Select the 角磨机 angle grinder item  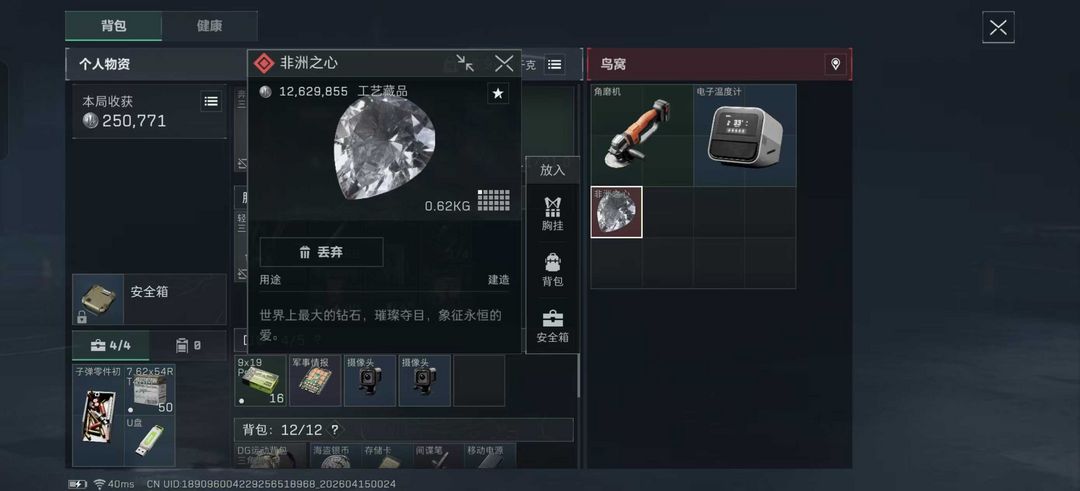pyautogui.click(x=642, y=135)
